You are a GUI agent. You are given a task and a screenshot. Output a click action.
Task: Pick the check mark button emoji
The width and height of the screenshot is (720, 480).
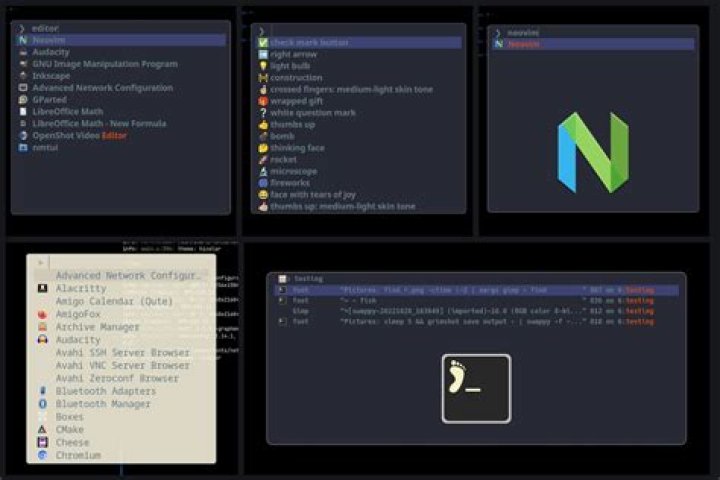tap(359, 43)
